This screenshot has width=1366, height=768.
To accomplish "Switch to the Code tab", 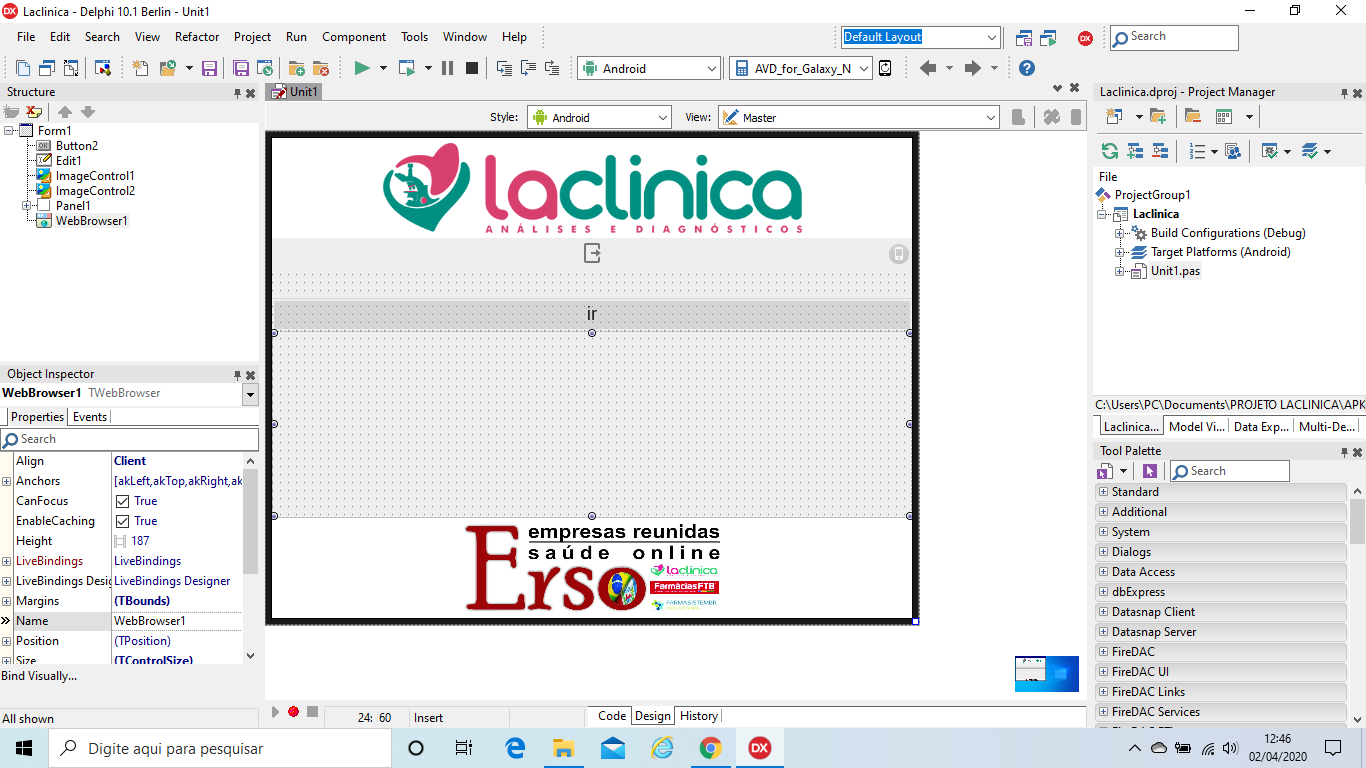I will click(612, 716).
